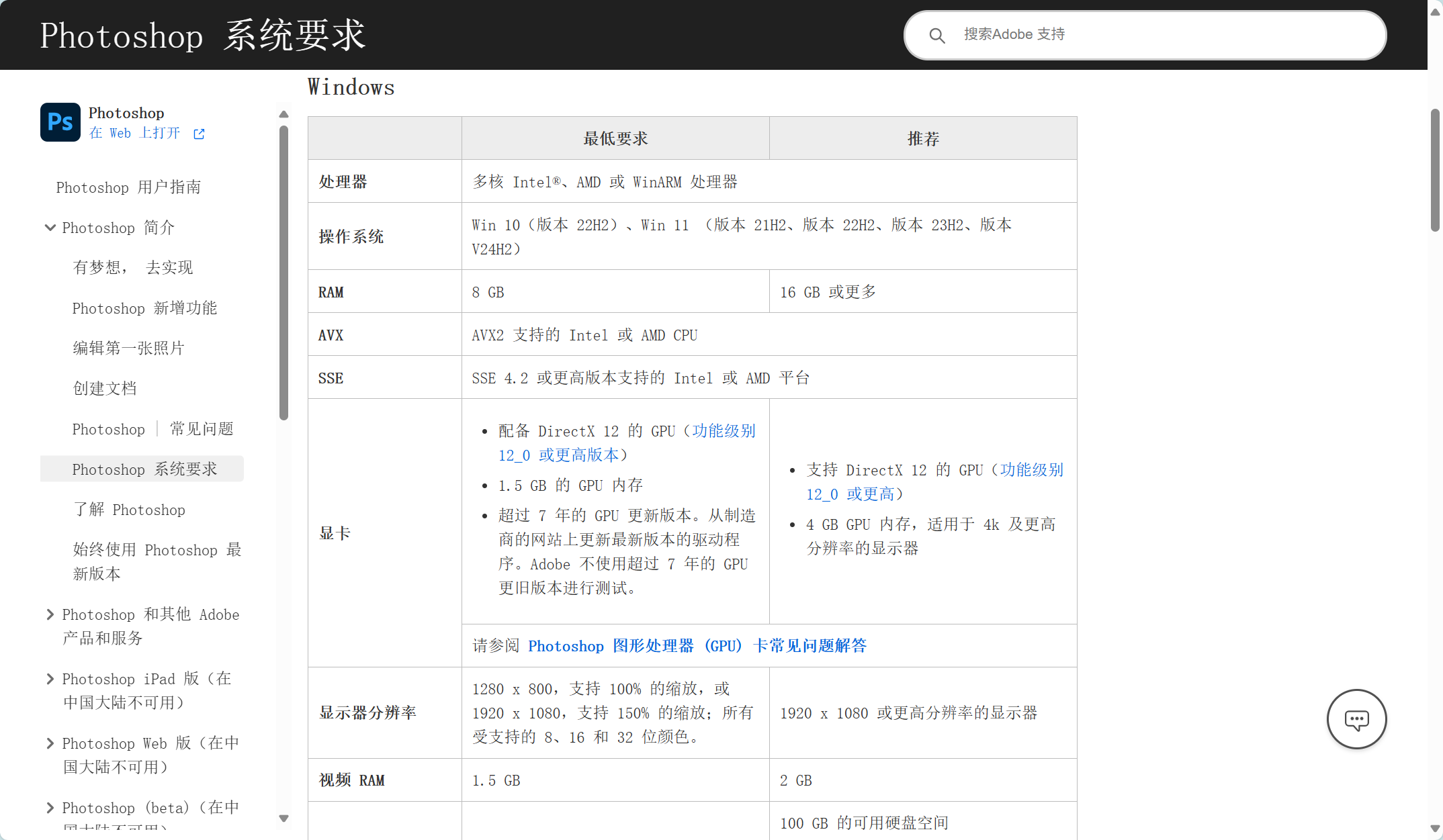Expand the Photoshop Web 版 chevron

(50, 743)
